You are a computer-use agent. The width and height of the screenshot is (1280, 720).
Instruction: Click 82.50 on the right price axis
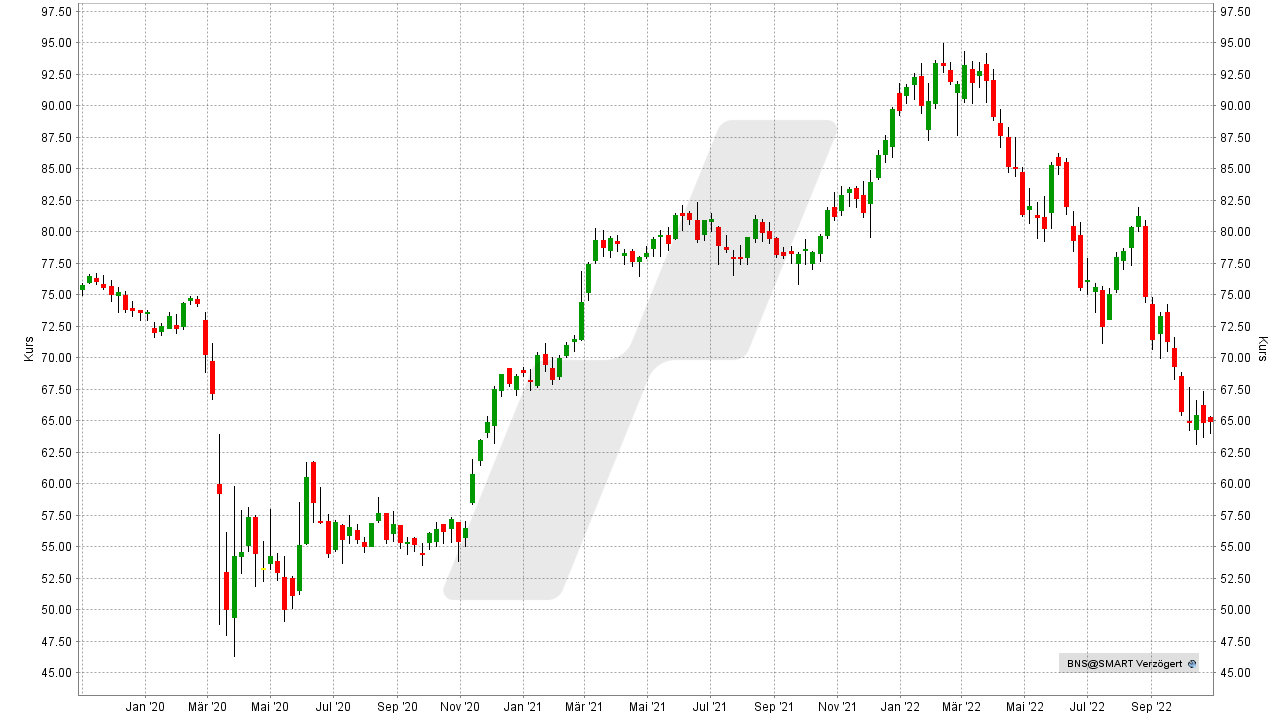1236,201
